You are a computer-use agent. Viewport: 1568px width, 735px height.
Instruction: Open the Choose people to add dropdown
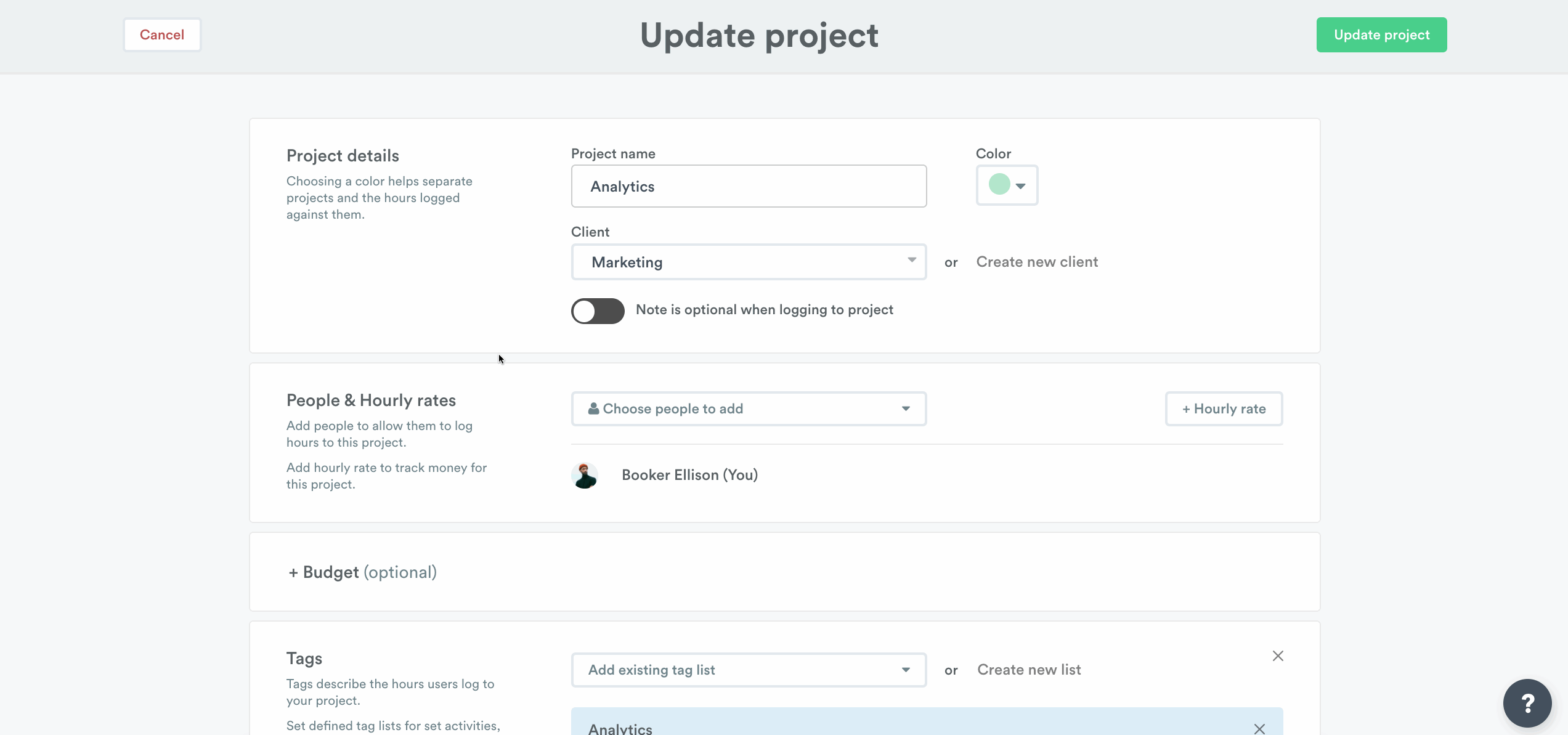click(749, 408)
